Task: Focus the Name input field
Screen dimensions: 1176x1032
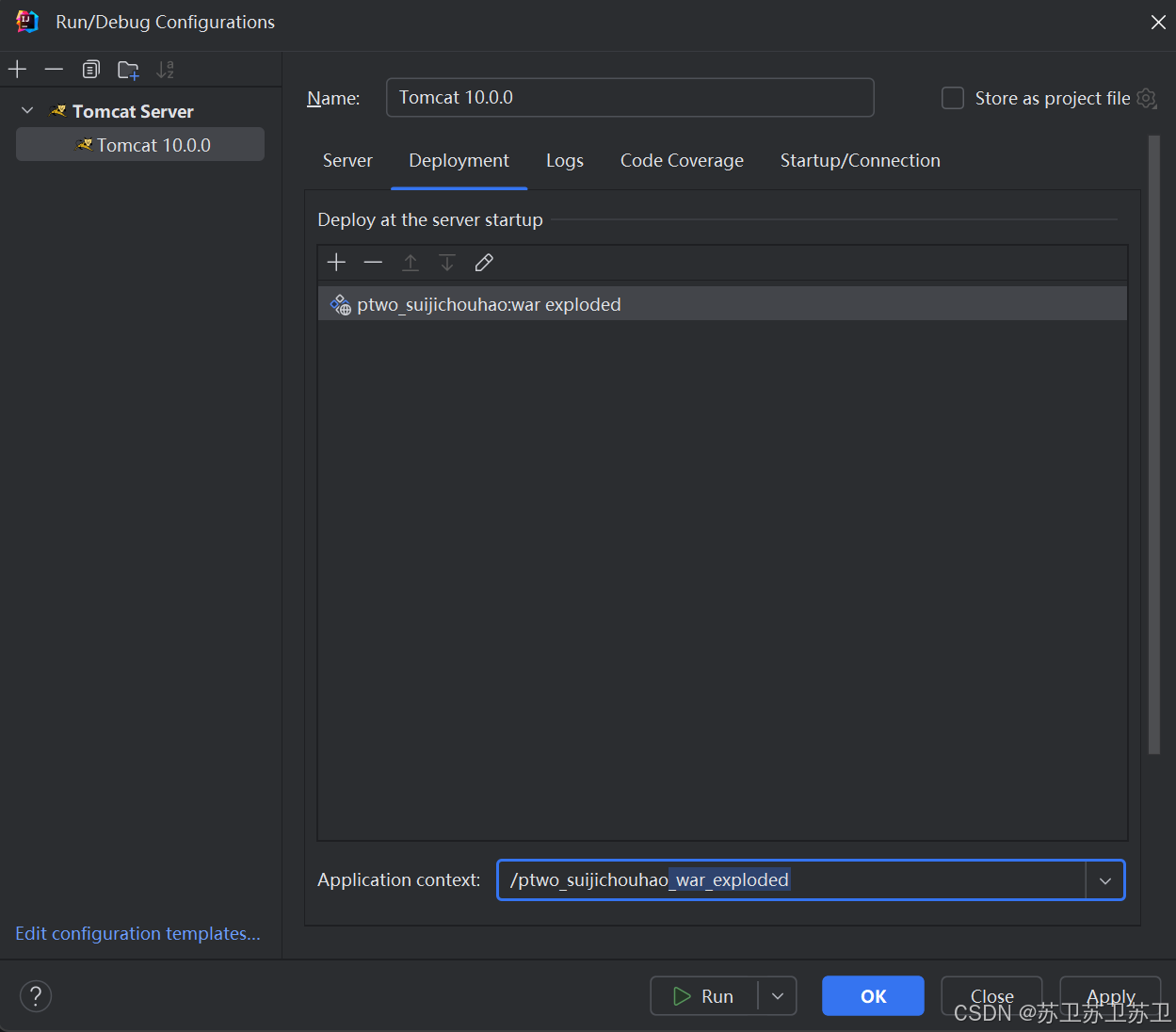Action: 630,98
